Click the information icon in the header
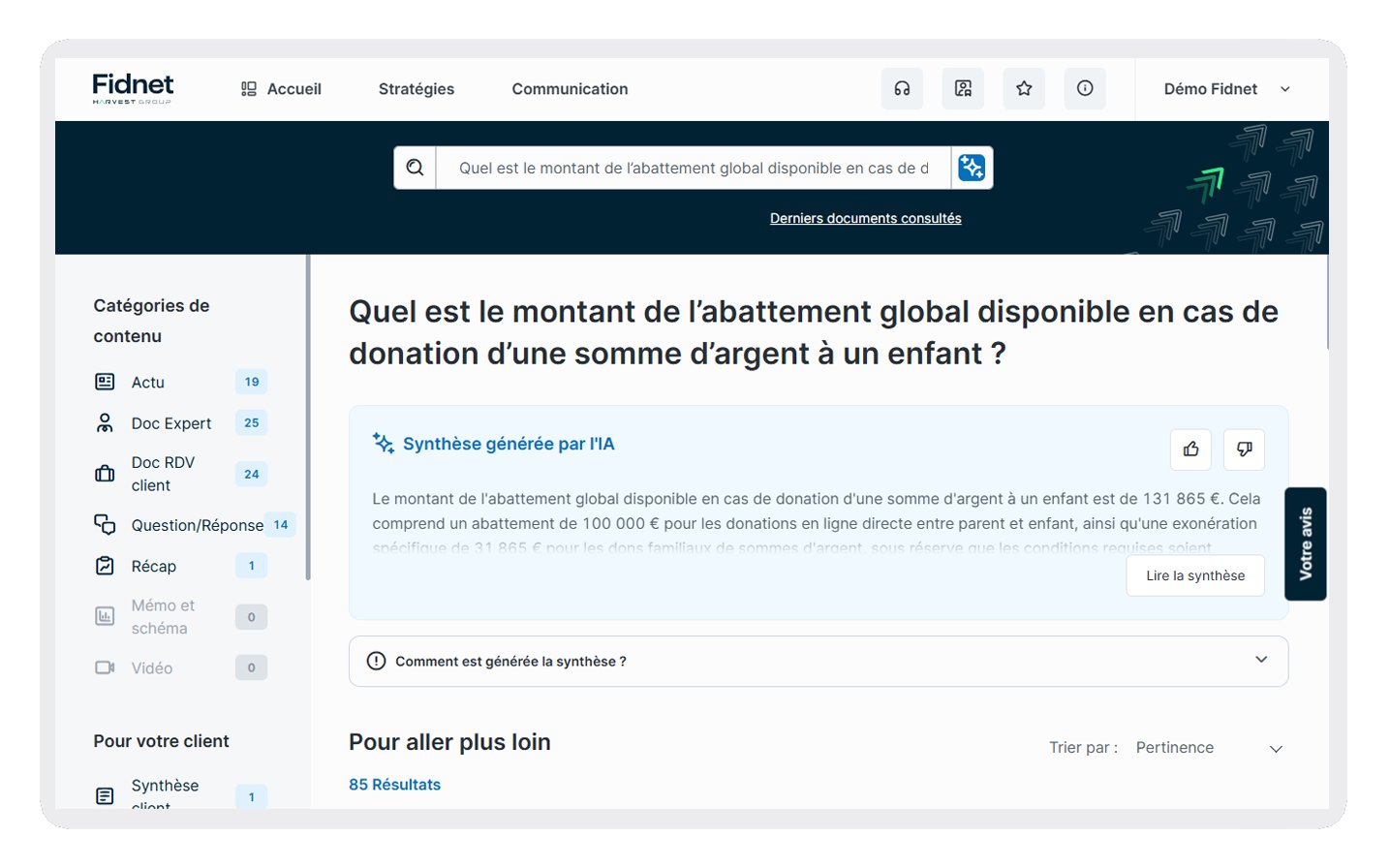 pyautogui.click(x=1085, y=88)
